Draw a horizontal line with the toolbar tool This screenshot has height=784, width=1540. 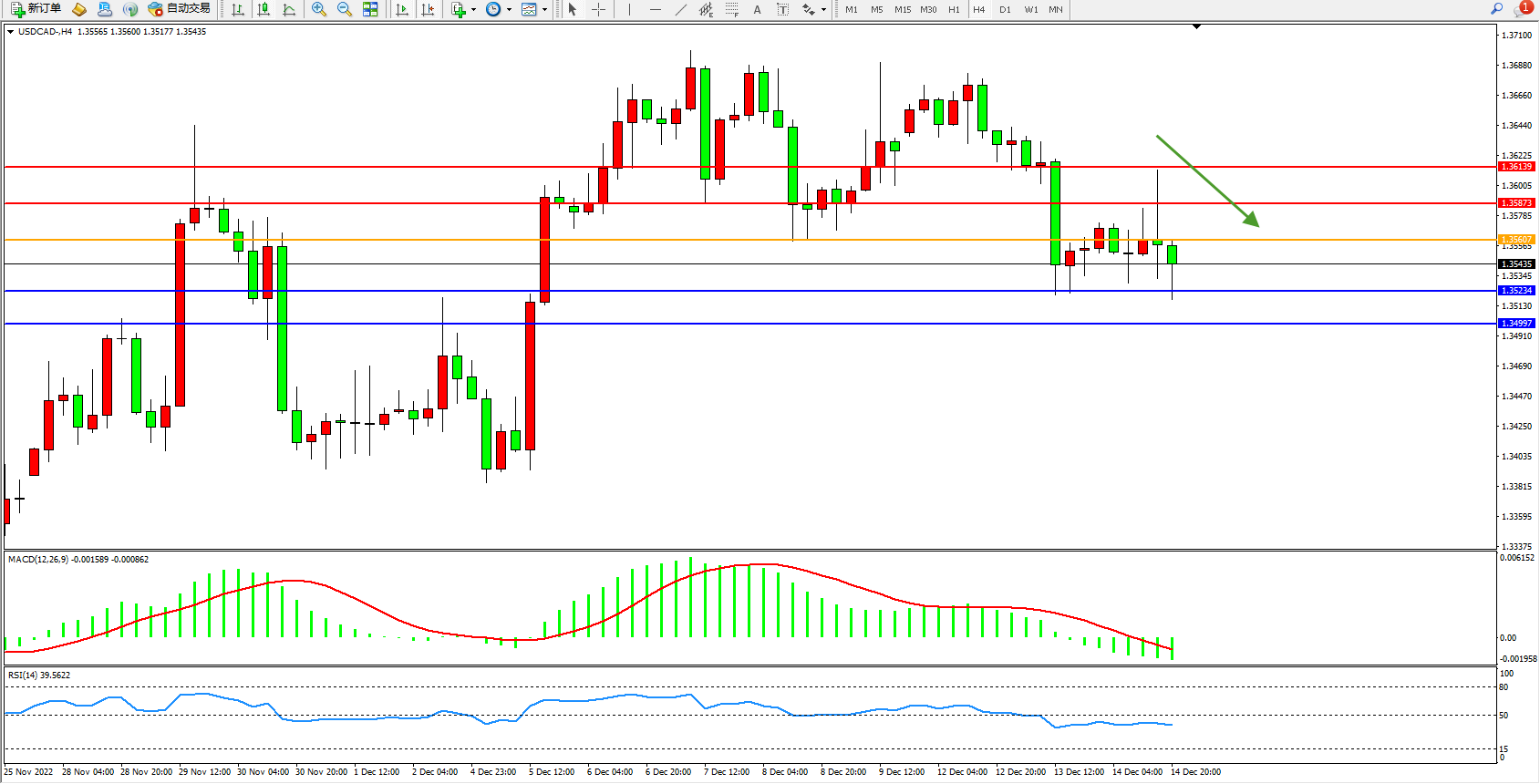(x=655, y=9)
